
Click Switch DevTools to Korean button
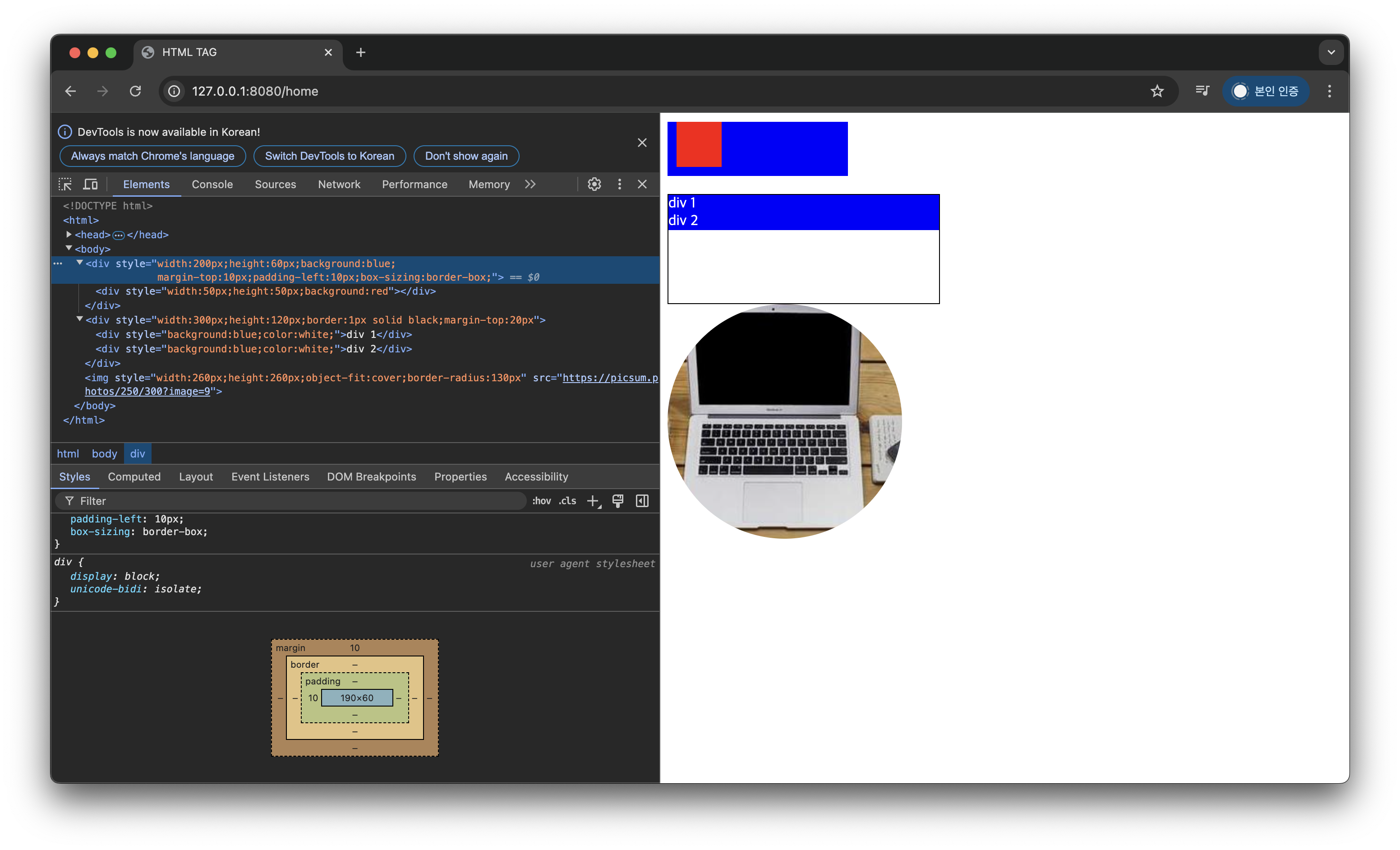tap(330, 156)
